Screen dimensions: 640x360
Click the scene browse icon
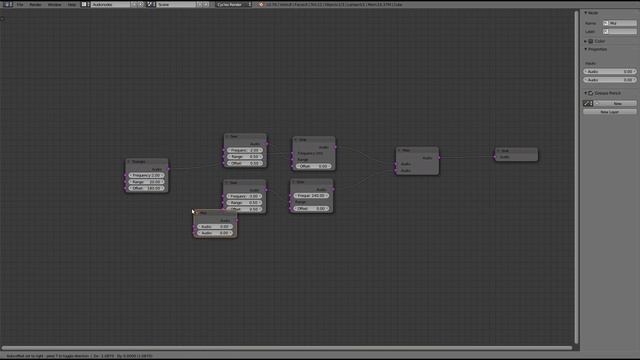(151, 4)
